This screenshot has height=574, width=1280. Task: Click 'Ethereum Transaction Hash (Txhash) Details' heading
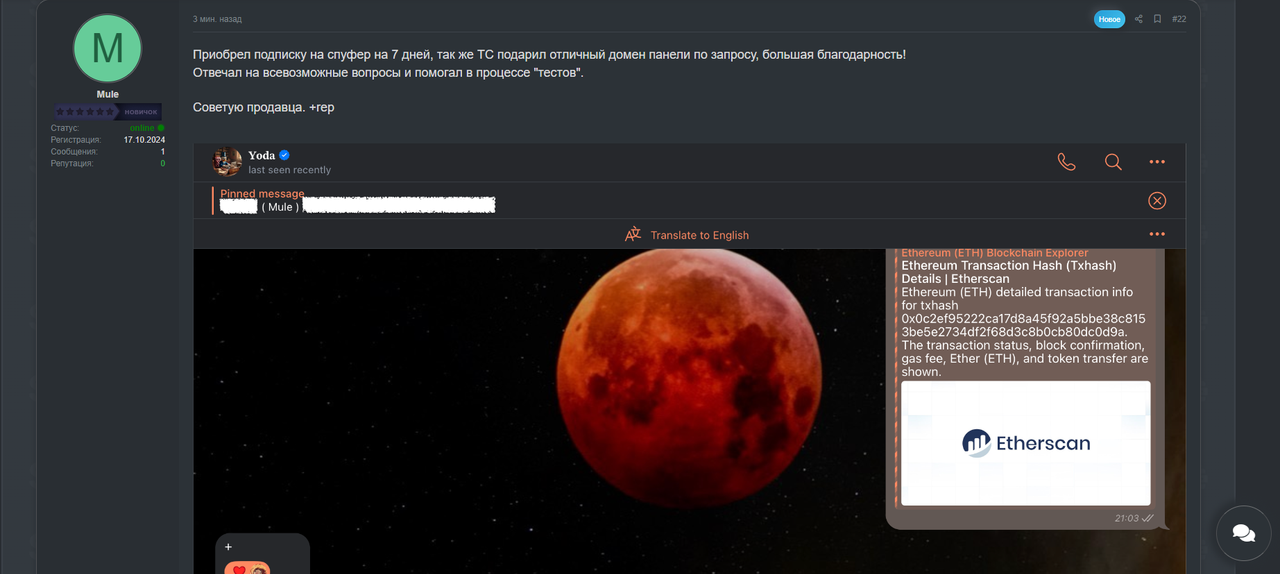(1009, 272)
